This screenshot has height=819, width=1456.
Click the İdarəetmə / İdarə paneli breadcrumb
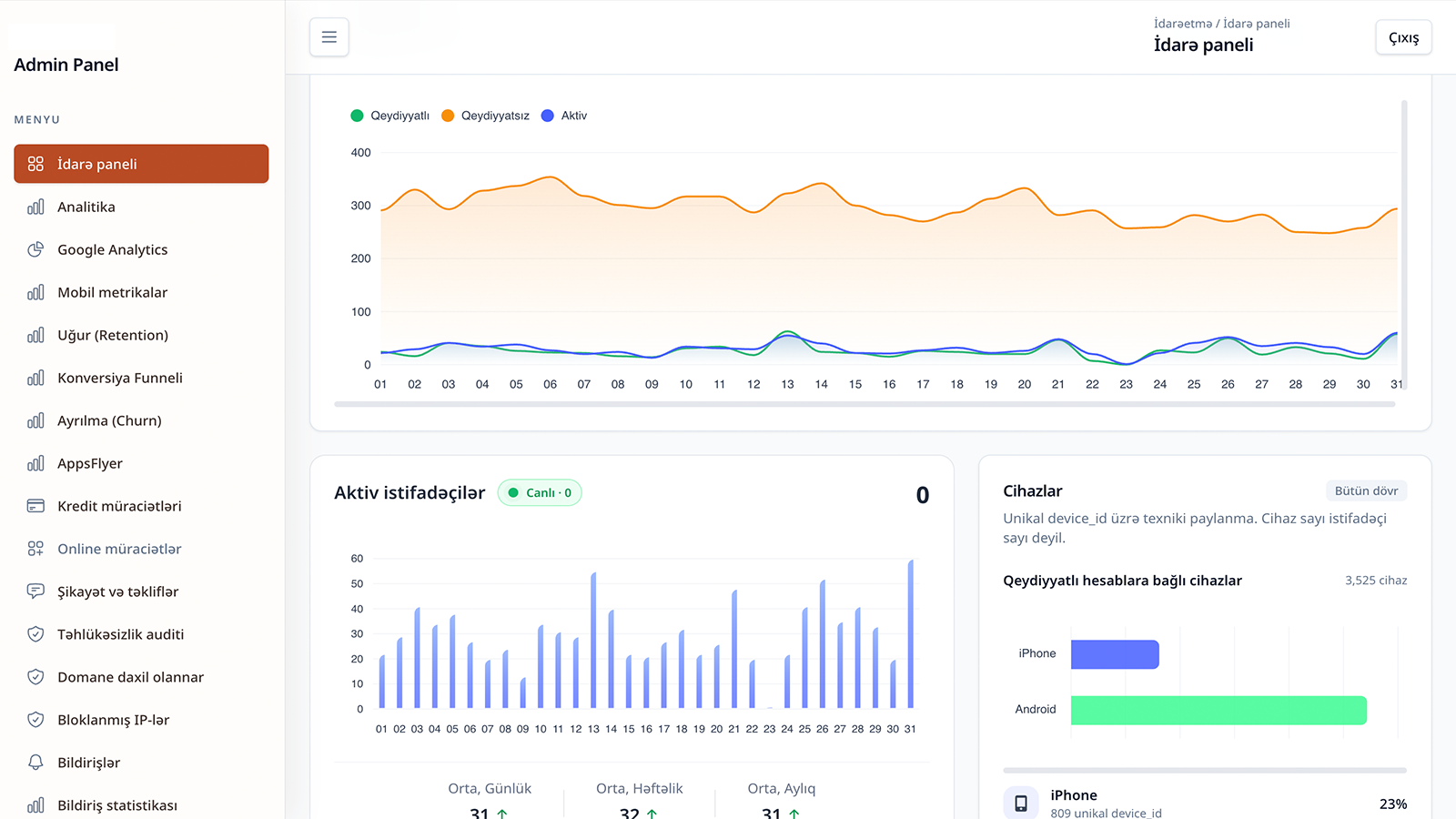coord(1221,24)
